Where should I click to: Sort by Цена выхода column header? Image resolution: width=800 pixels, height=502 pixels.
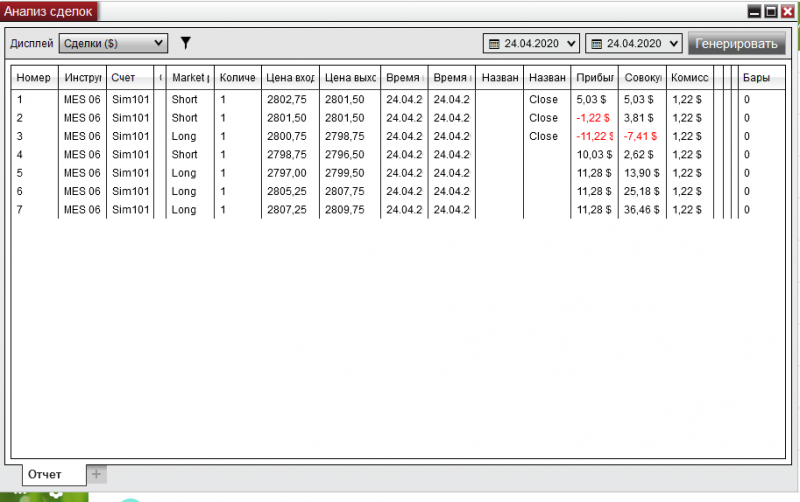pos(350,78)
